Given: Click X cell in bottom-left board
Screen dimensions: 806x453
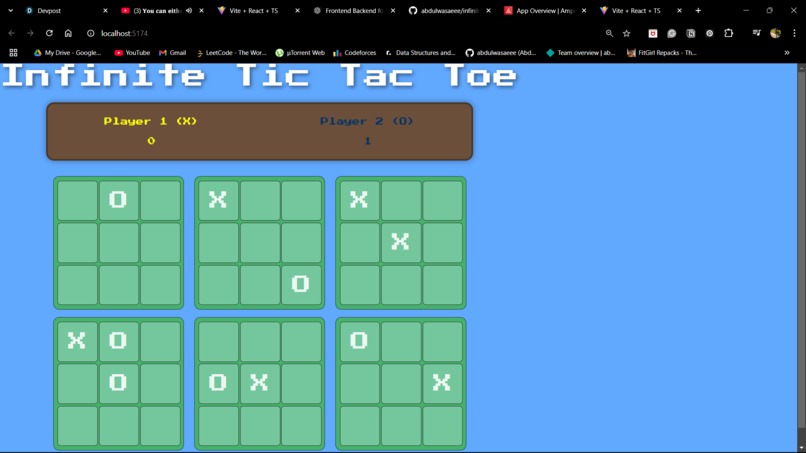Looking at the screenshot, I should pyautogui.click(x=77, y=341).
